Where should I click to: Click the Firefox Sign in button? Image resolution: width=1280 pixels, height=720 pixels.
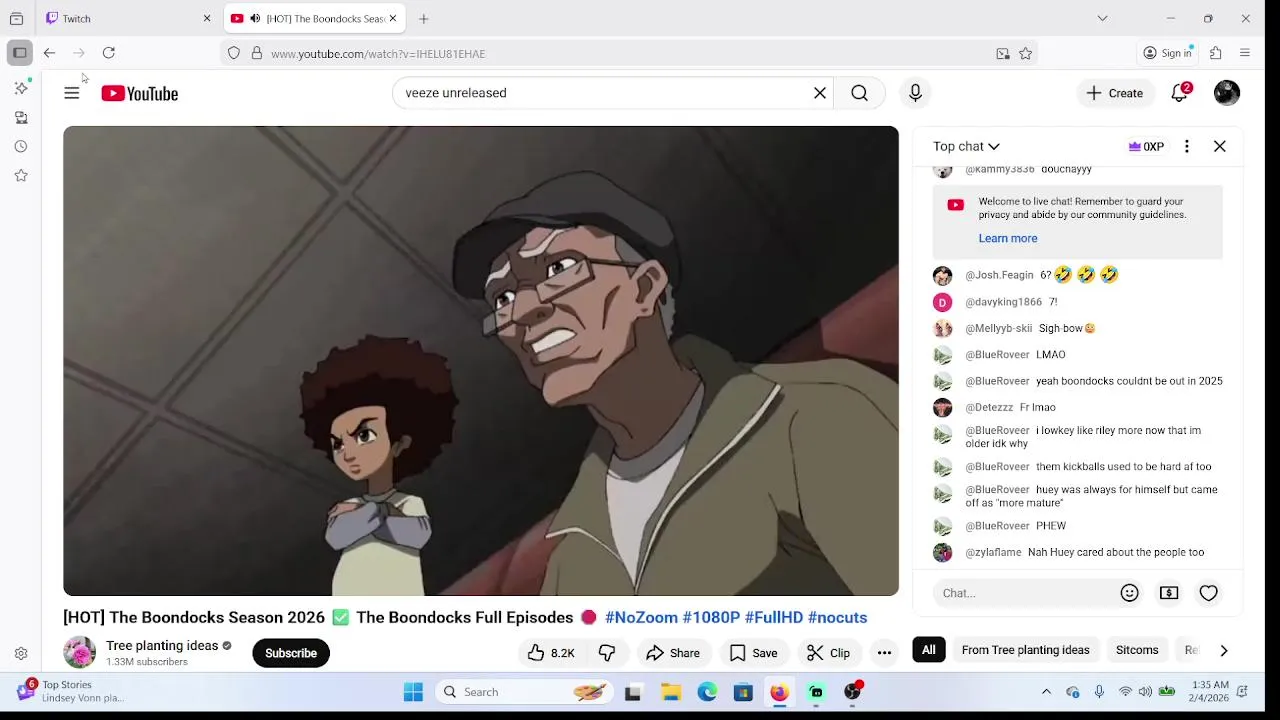click(1167, 53)
